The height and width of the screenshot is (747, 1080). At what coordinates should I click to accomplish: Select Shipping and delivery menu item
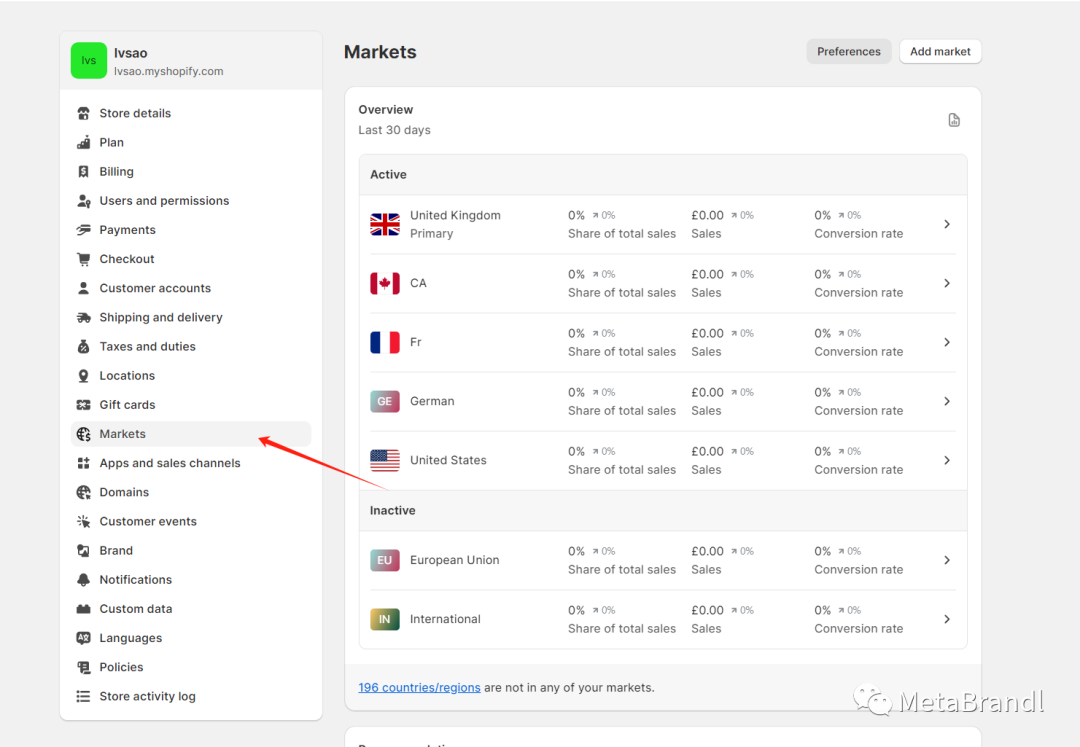(191, 317)
